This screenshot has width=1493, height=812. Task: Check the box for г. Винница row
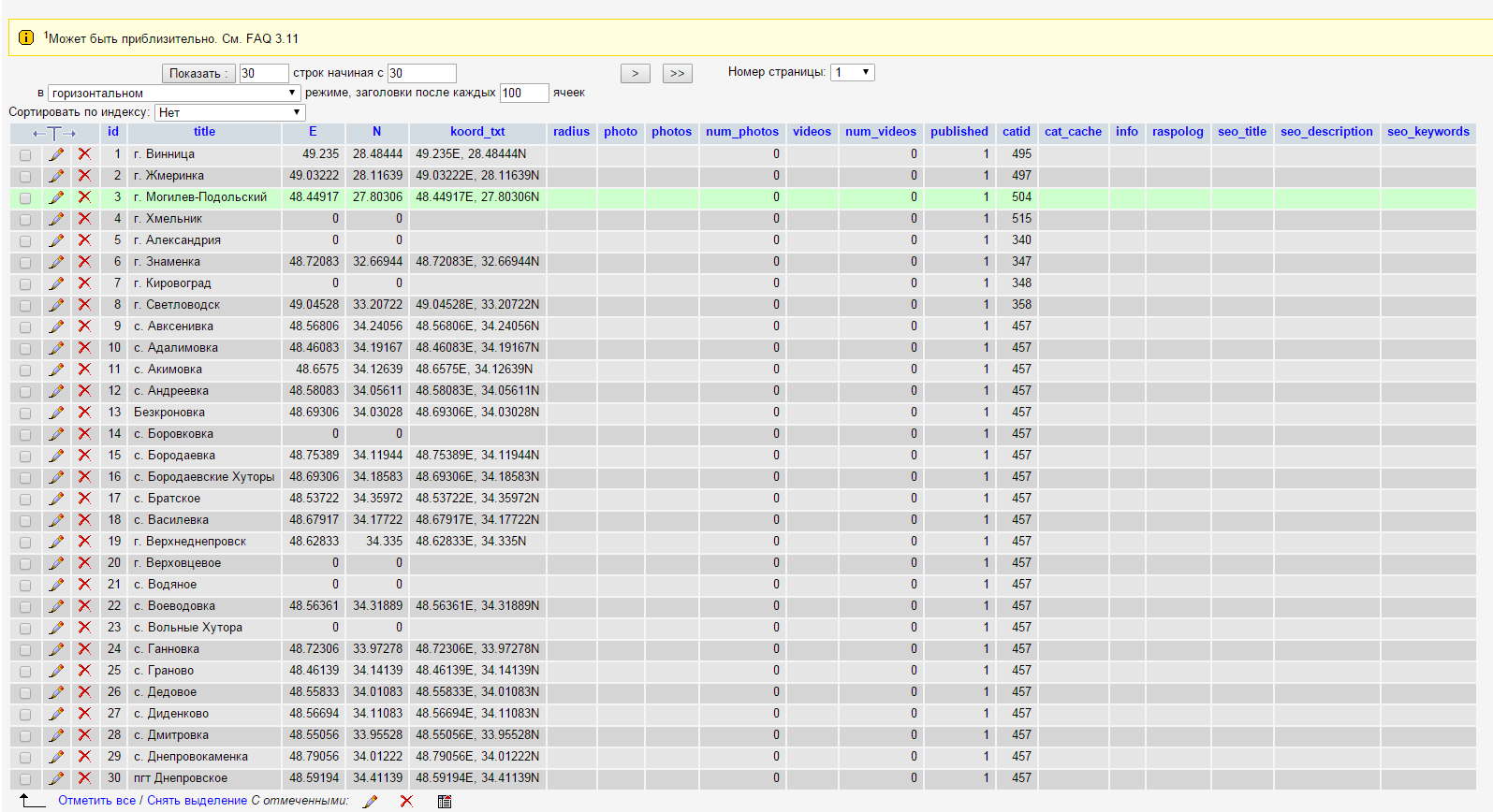25,155
